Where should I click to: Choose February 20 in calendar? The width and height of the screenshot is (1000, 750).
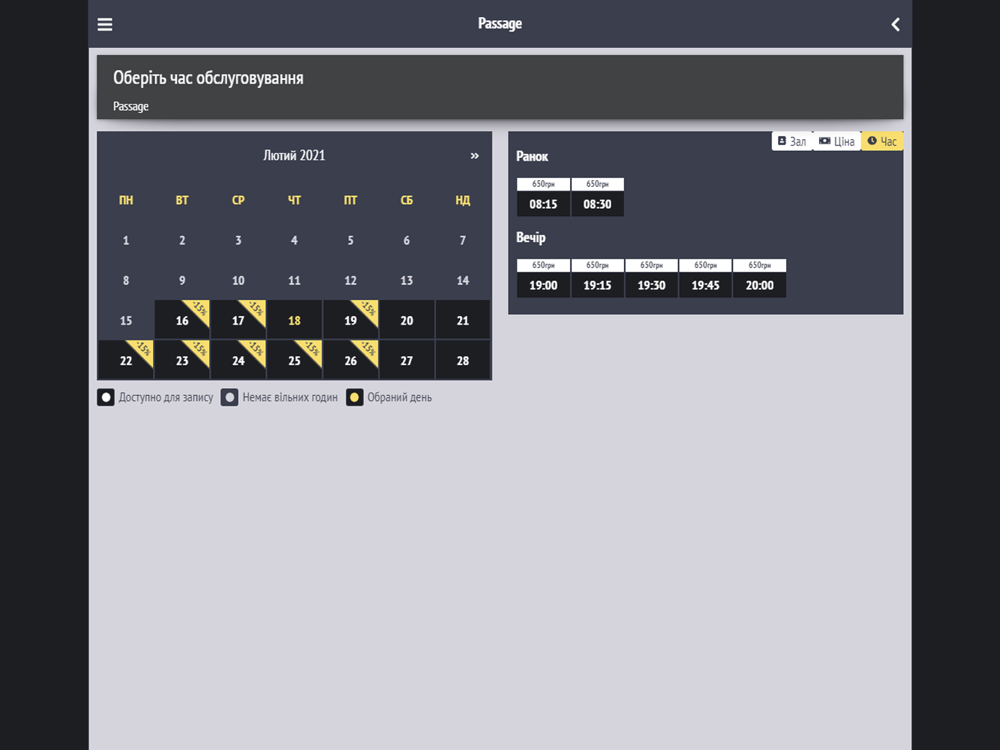click(407, 320)
